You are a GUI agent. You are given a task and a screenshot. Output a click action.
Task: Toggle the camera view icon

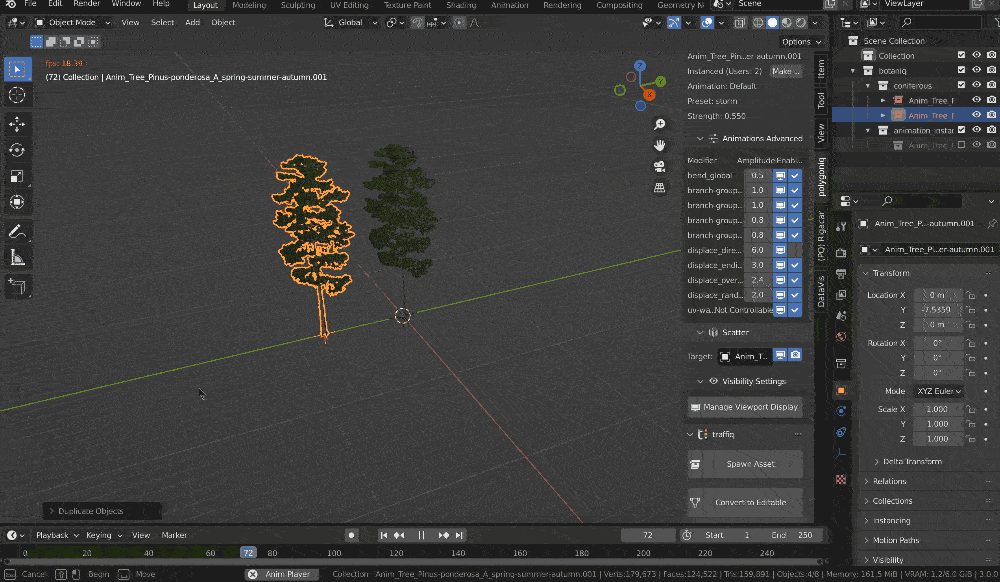tap(659, 166)
